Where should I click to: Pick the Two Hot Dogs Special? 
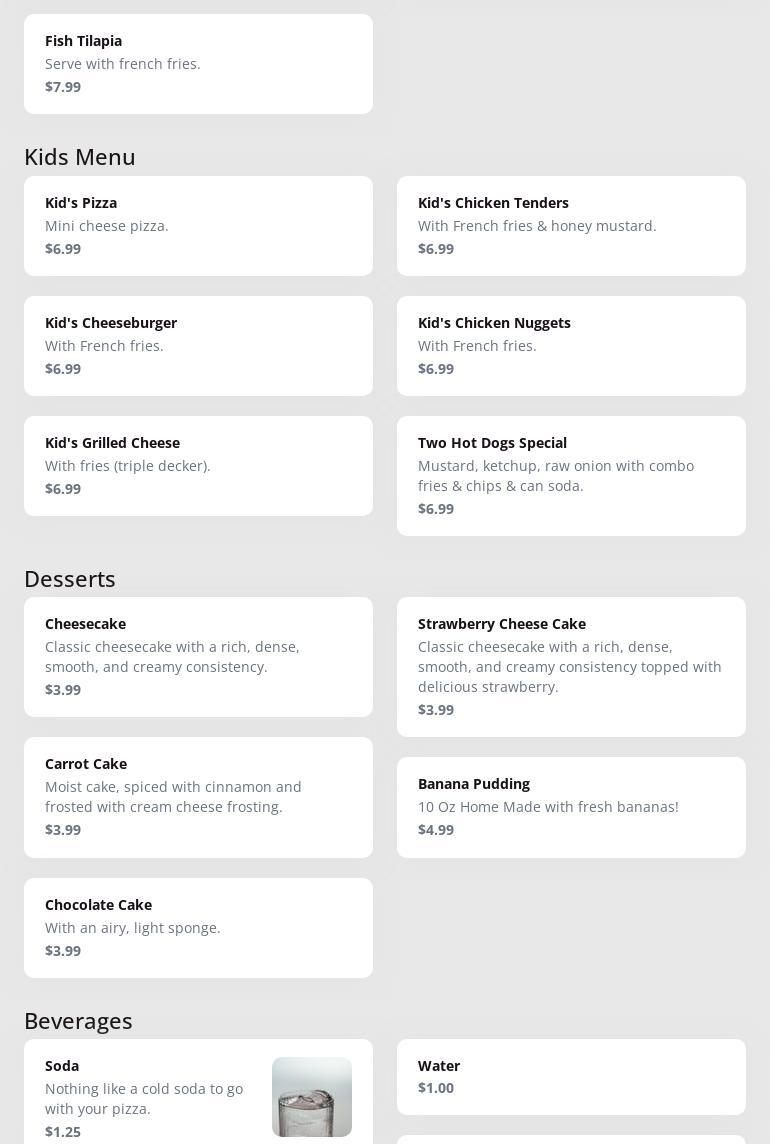click(571, 475)
